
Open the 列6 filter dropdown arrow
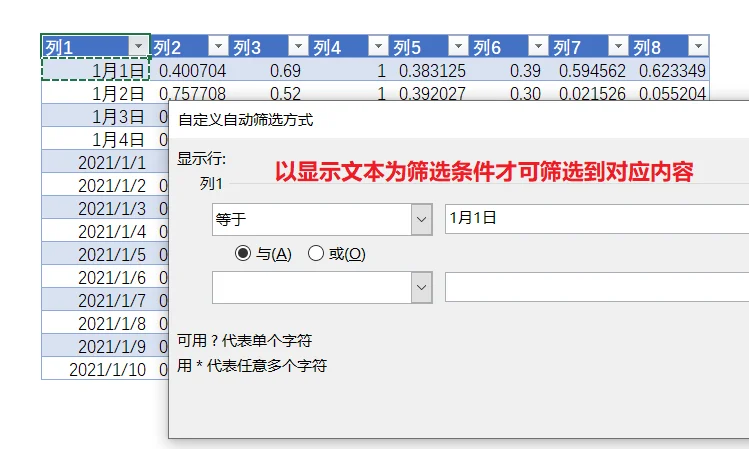[x=538, y=46]
